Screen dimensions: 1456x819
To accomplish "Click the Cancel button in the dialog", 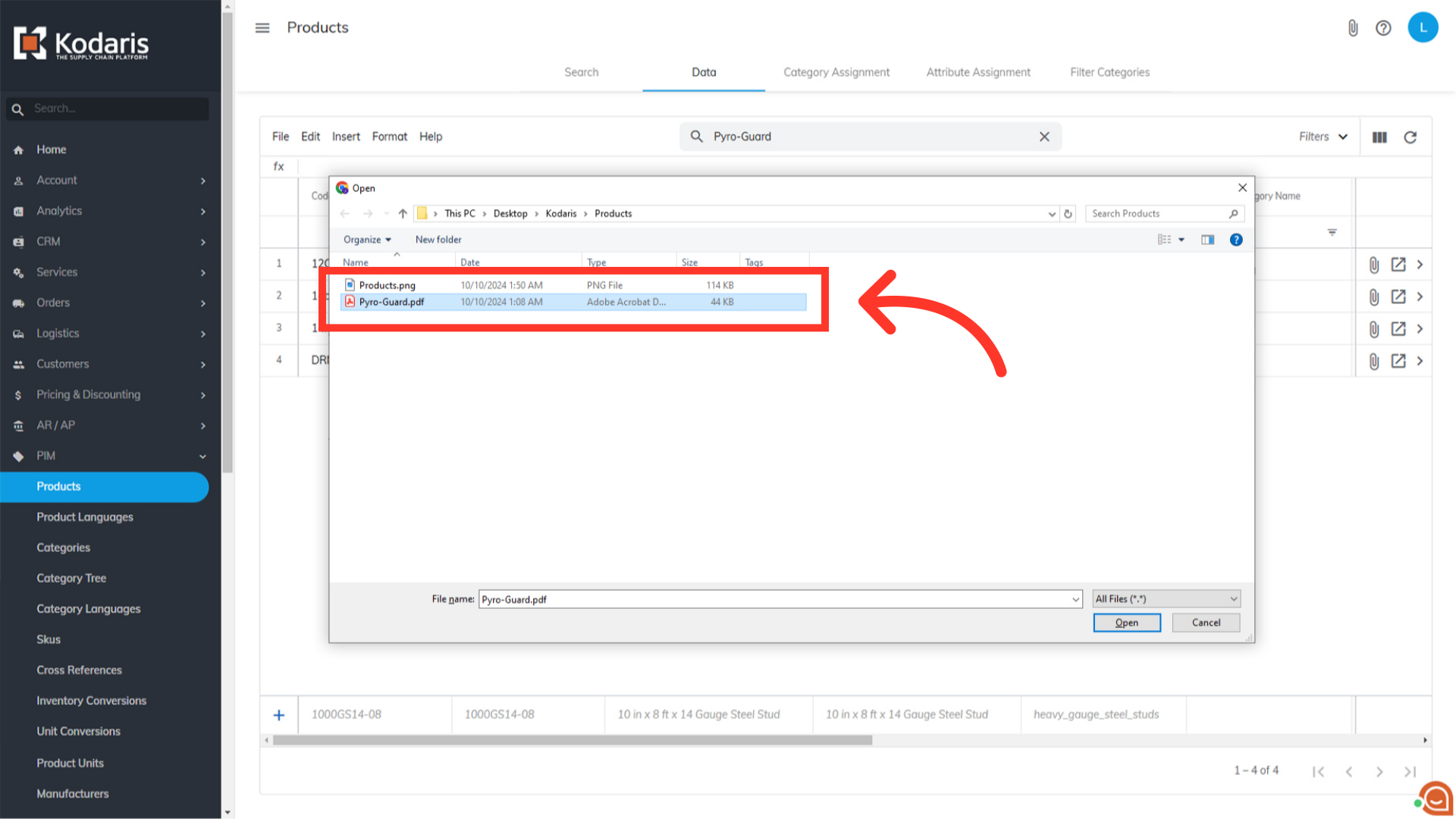I will (1205, 623).
